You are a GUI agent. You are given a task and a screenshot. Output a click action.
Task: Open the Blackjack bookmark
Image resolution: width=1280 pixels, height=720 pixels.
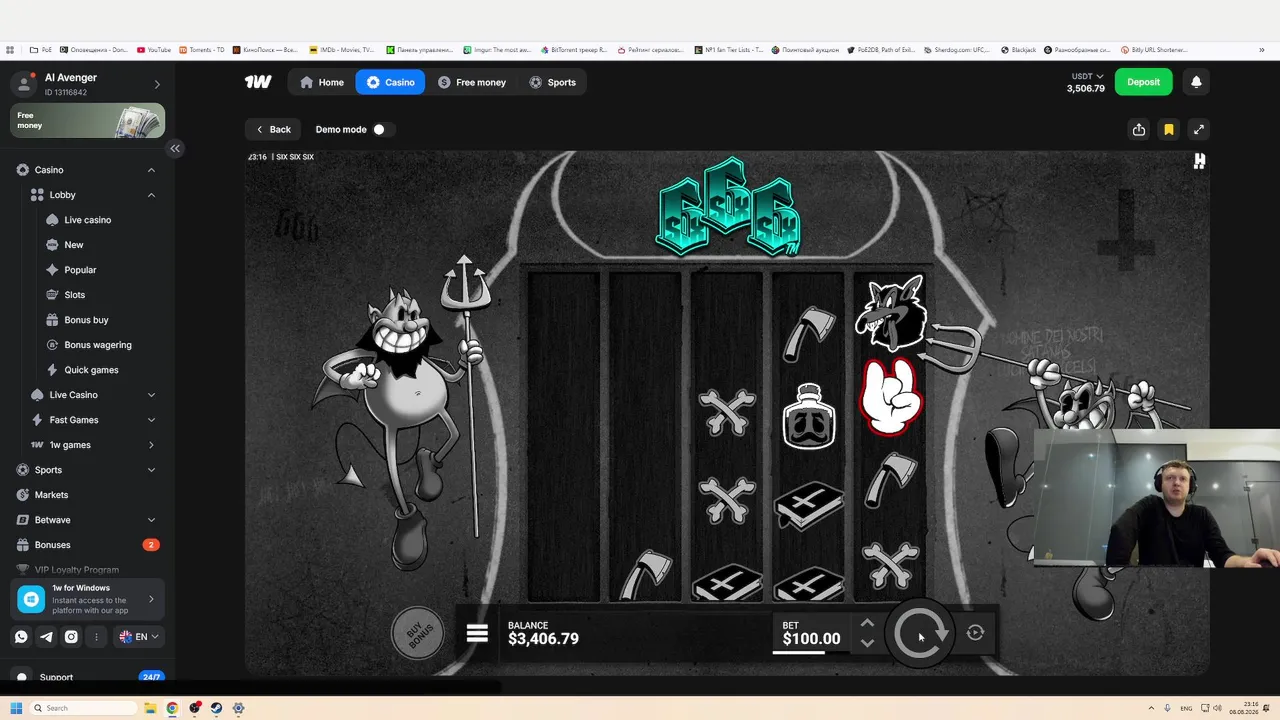(x=1018, y=49)
